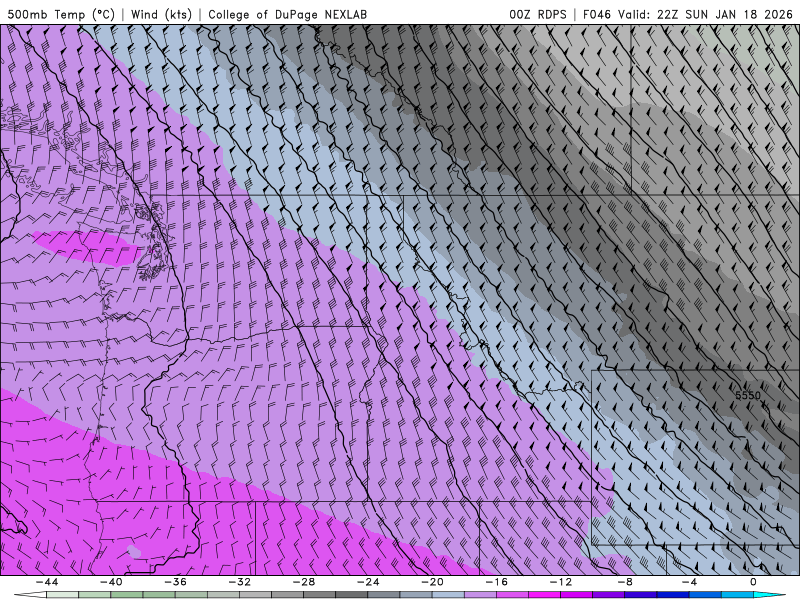Viewport: 800px width, 600px height.
Task: Click the -8 color scale label
Action: (x=626, y=582)
